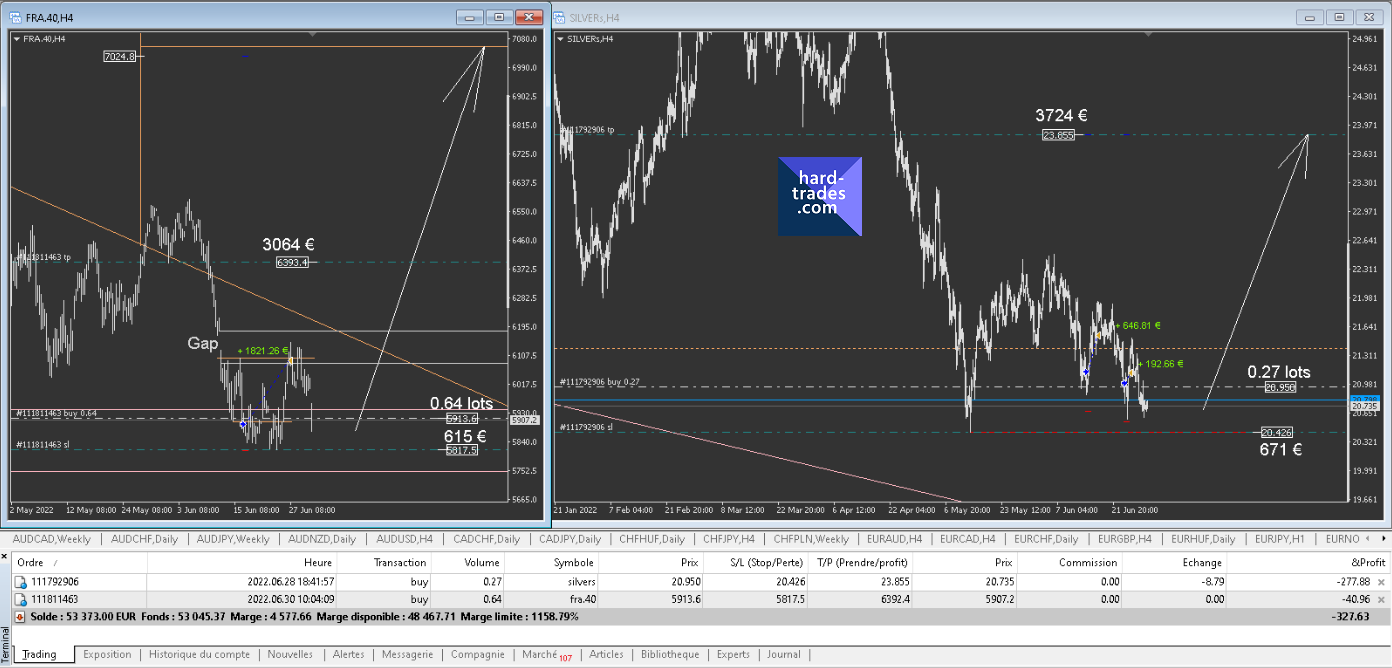Screen dimensions: 1392x668
Task: Open the Messagerie tab
Action: [407, 655]
